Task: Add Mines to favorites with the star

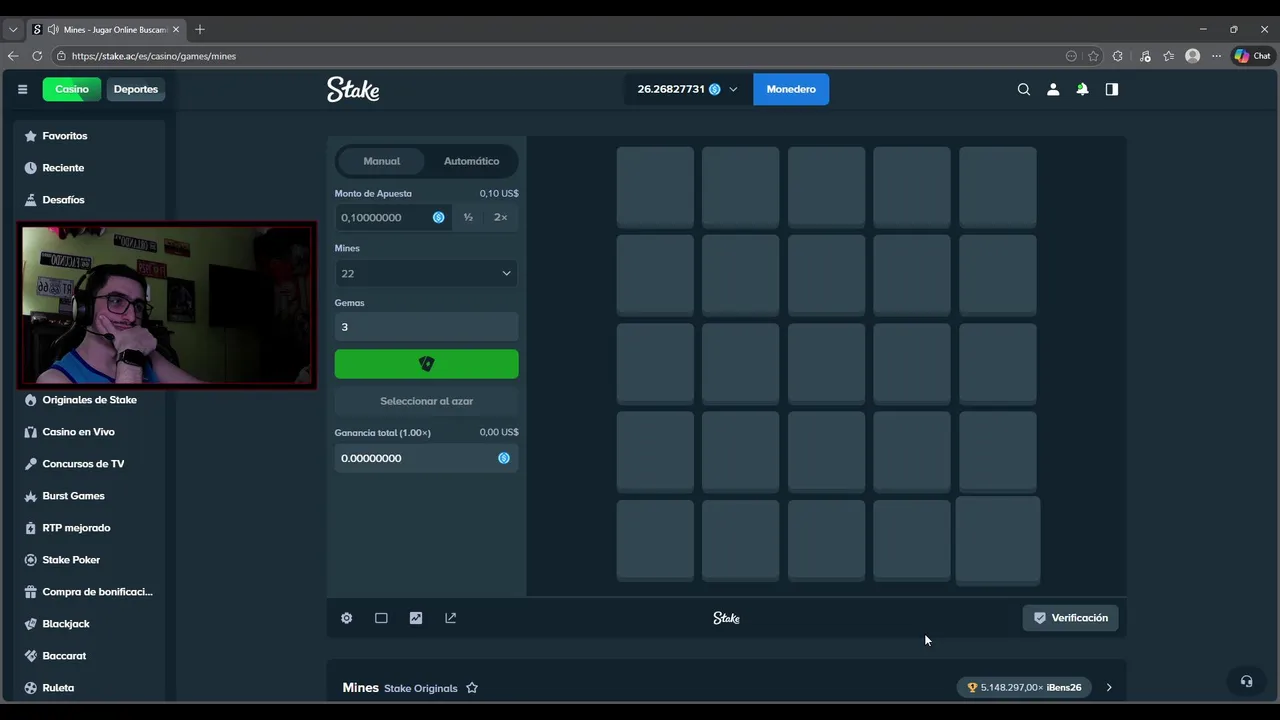Action: [x=472, y=688]
